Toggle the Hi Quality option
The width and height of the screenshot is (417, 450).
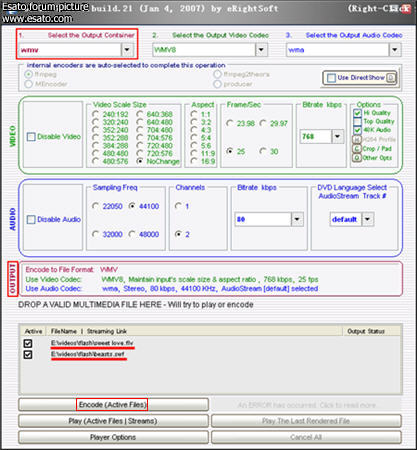pyautogui.click(x=357, y=113)
